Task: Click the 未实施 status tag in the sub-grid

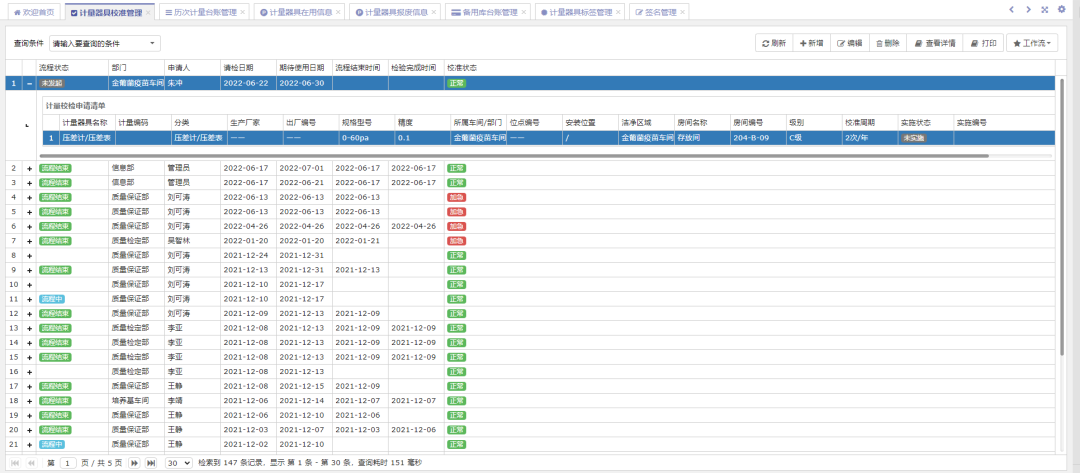Action: 913,138
